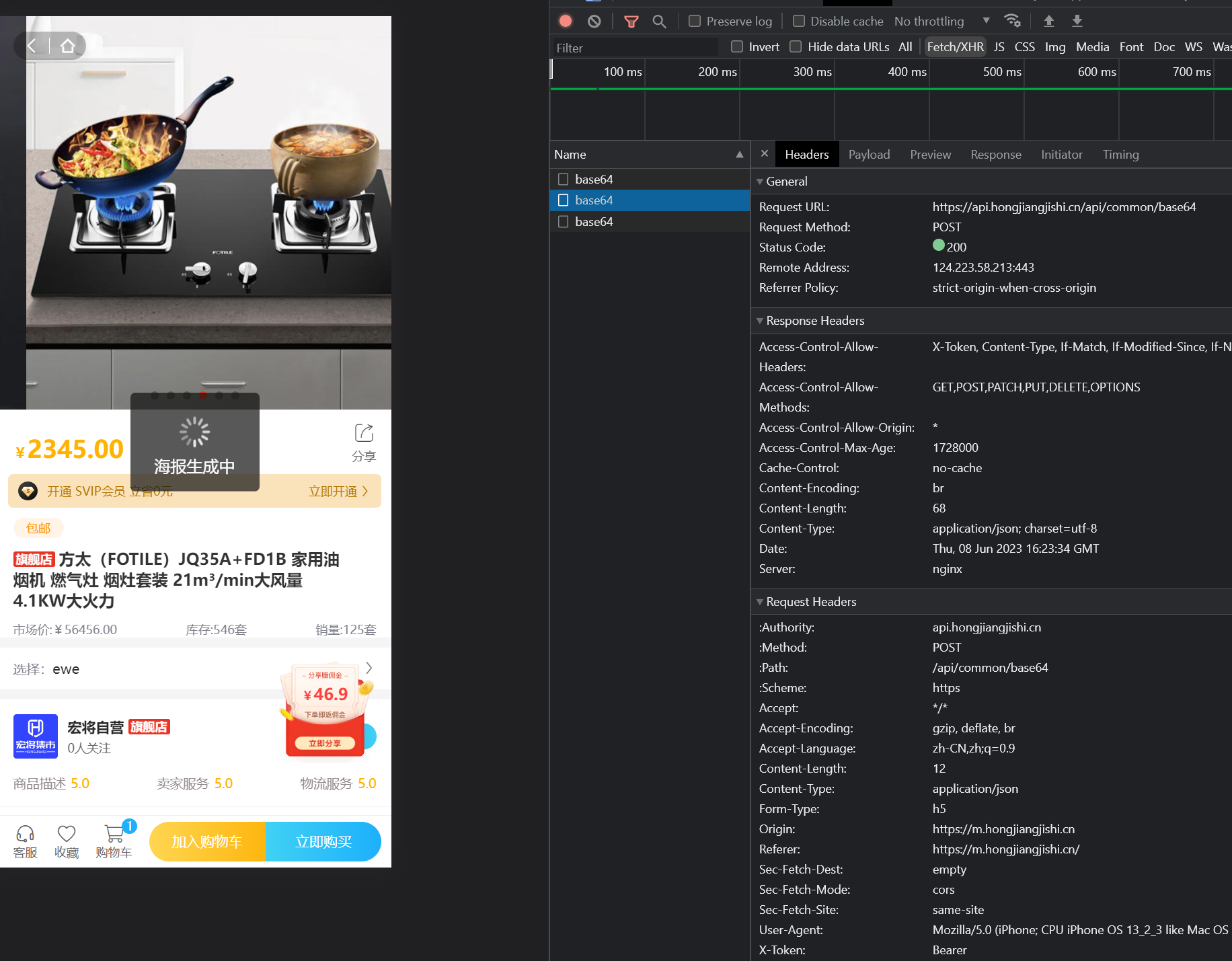
Task: Filter requests by JS type
Action: pyautogui.click(x=999, y=46)
